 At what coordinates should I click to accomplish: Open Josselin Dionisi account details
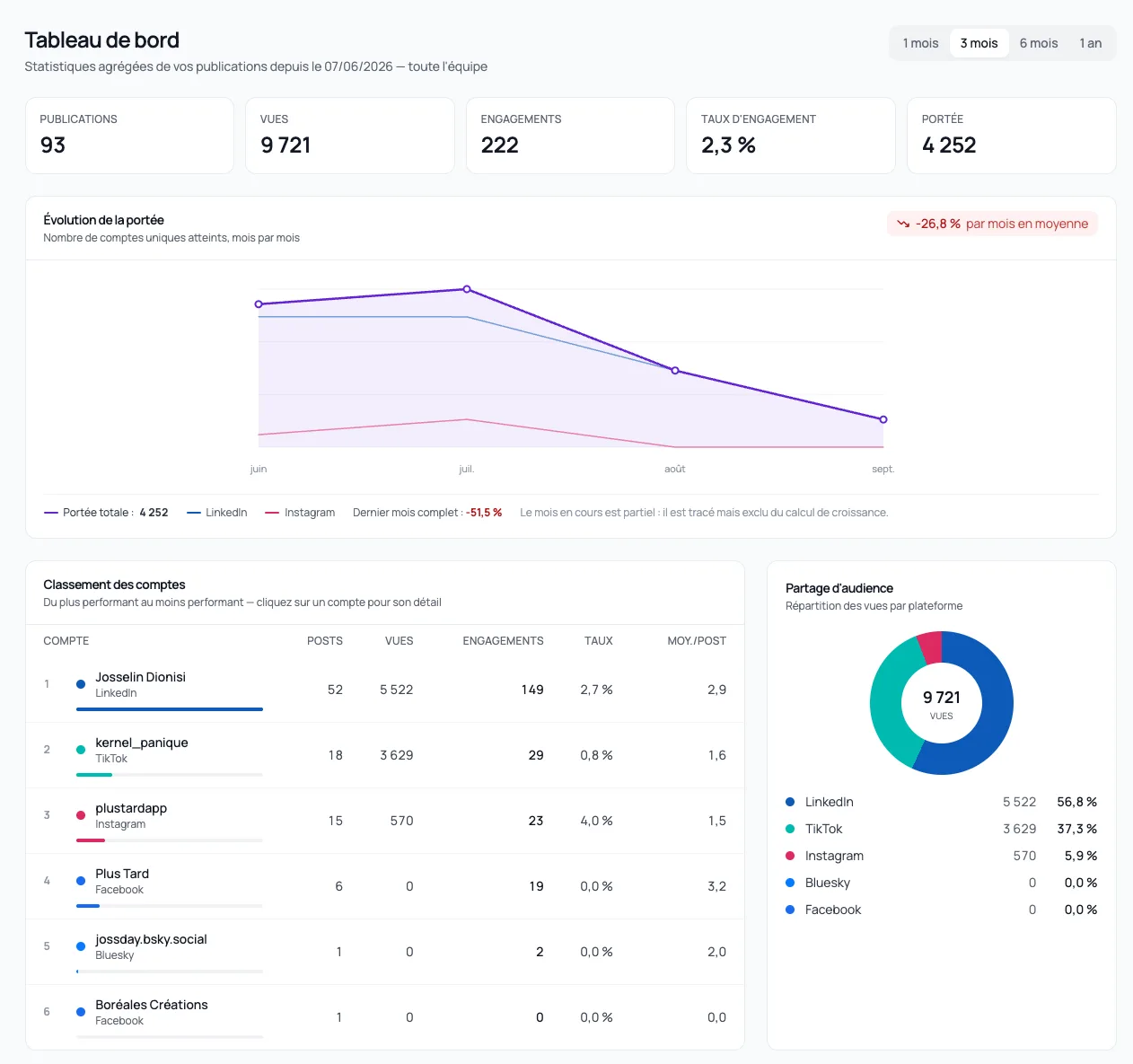pyautogui.click(x=385, y=690)
